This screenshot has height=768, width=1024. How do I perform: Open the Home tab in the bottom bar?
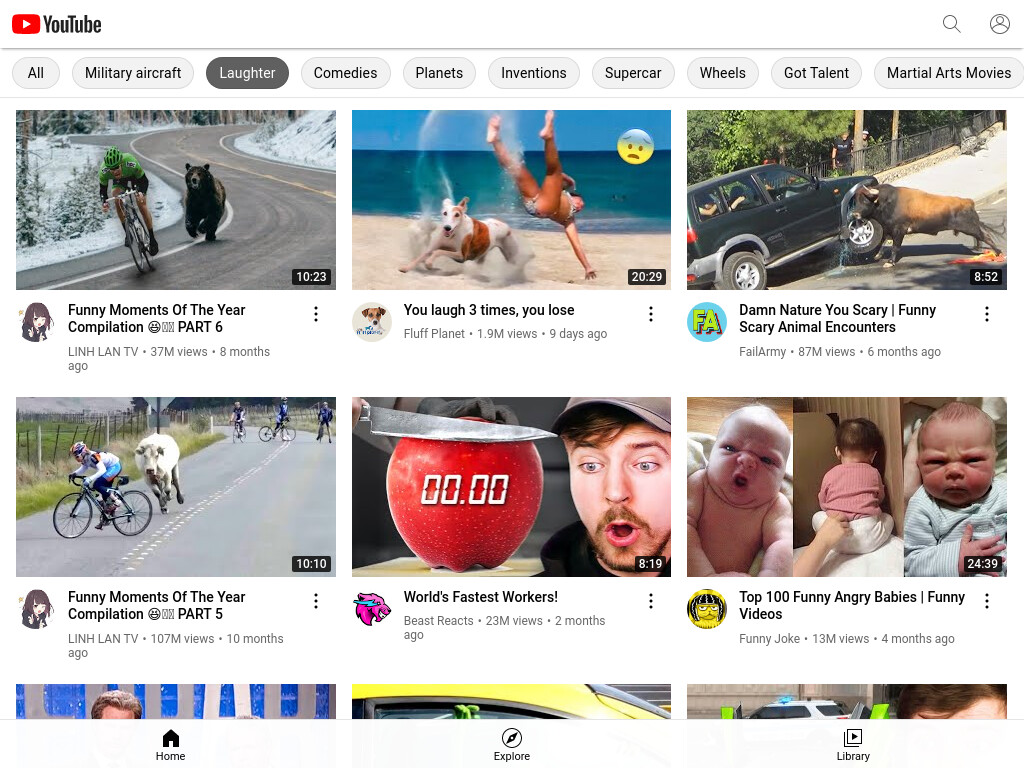point(170,746)
